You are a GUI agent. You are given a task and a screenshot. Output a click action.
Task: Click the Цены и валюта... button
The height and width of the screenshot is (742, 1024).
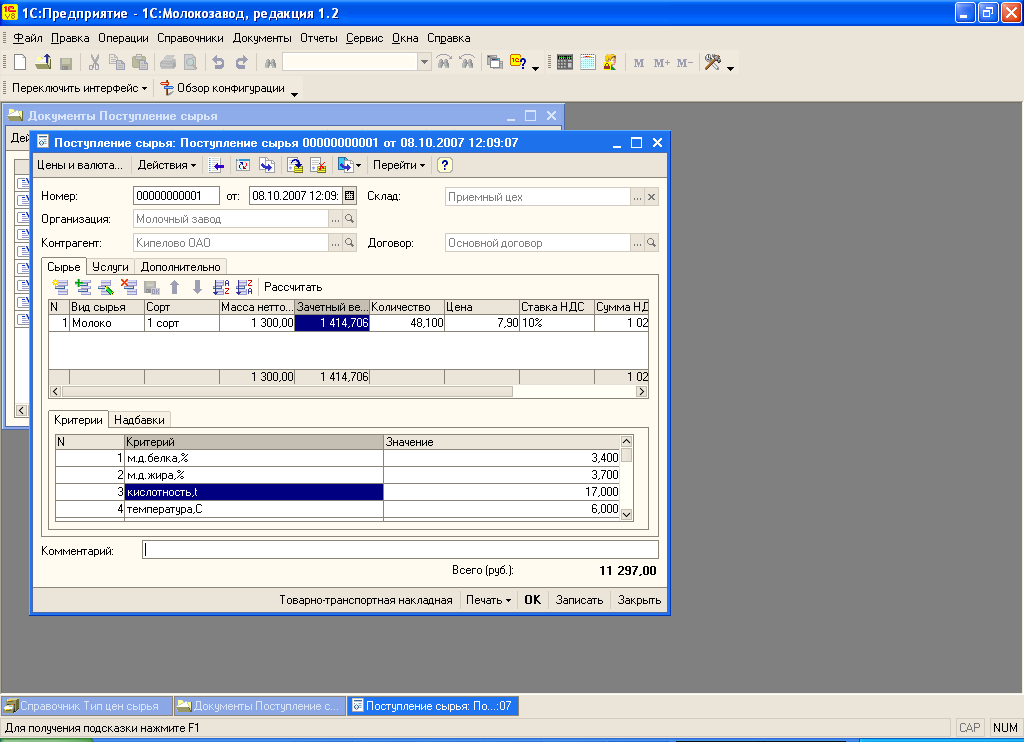pos(80,165)
